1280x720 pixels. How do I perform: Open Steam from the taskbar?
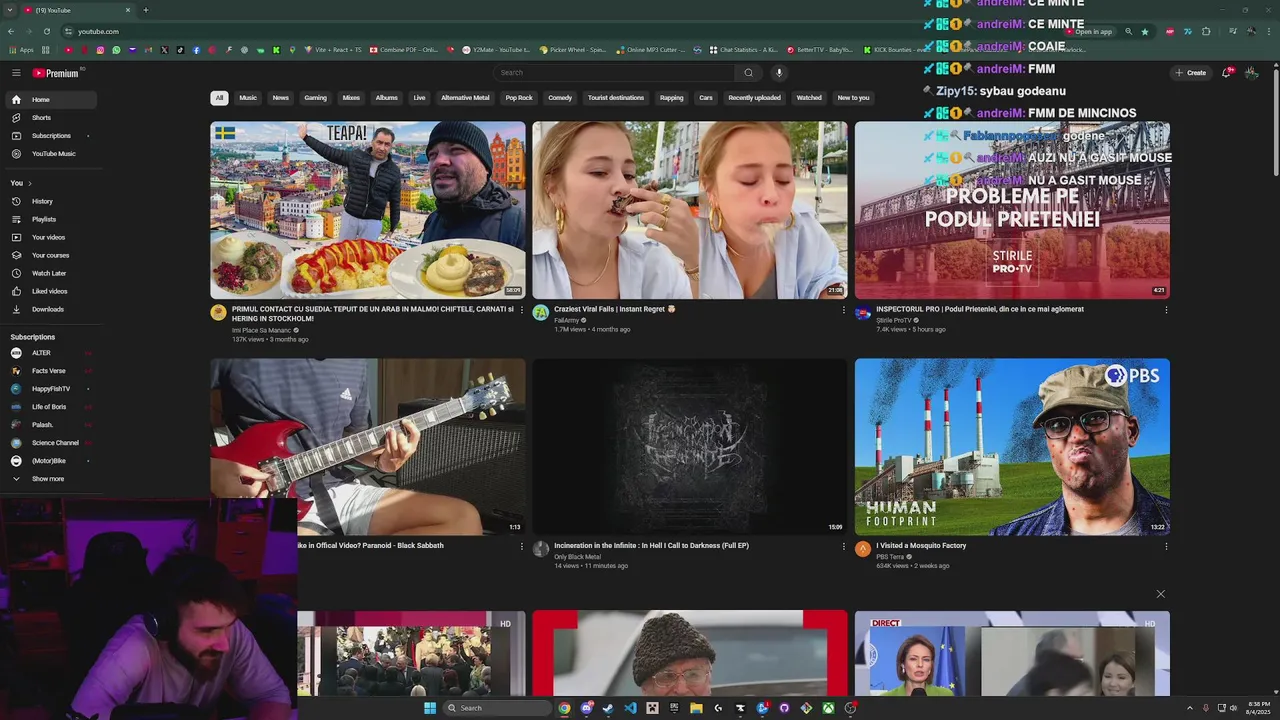click(608, 708)
